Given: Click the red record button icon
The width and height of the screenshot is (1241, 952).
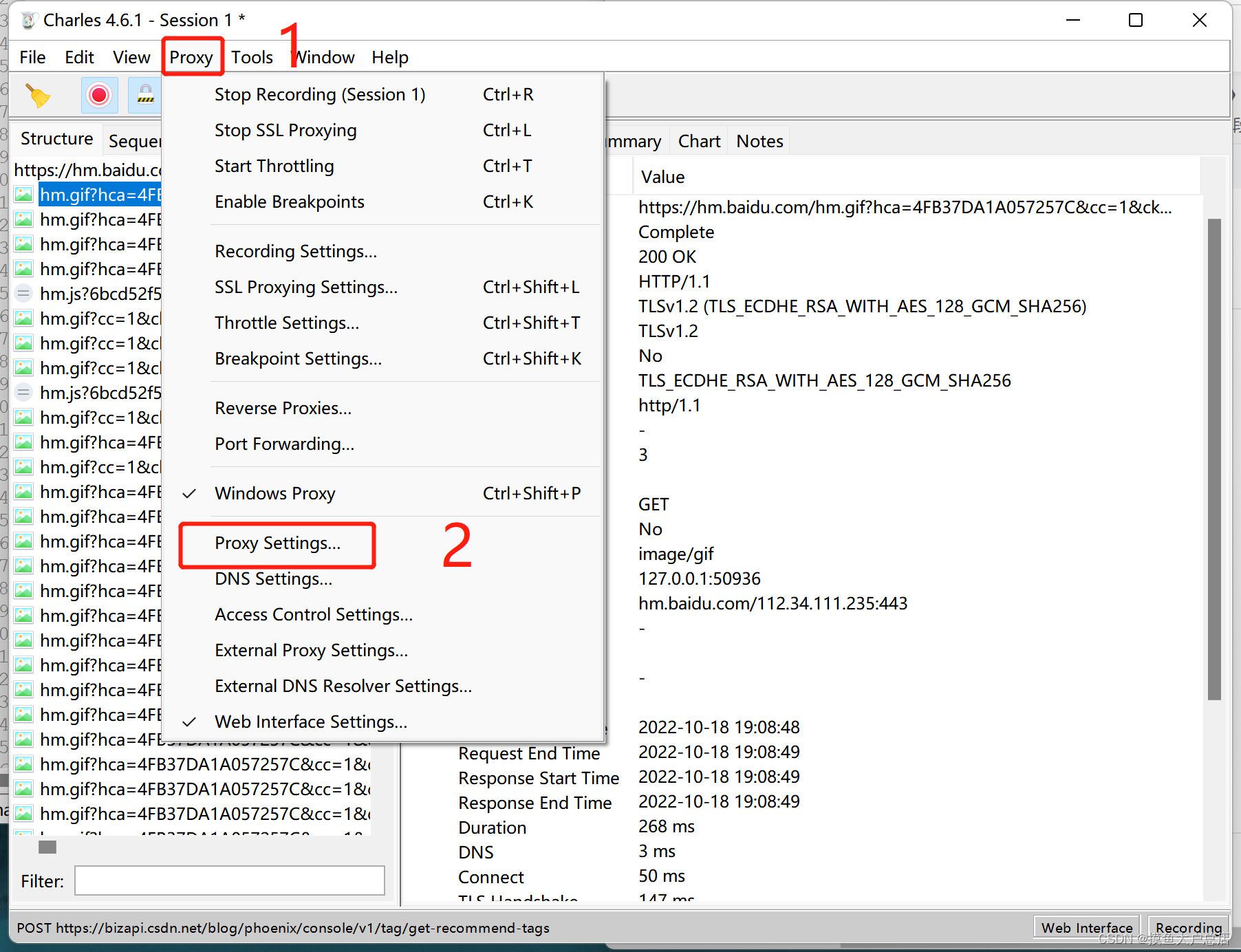Looking at the screenshot, I should 99,95.
